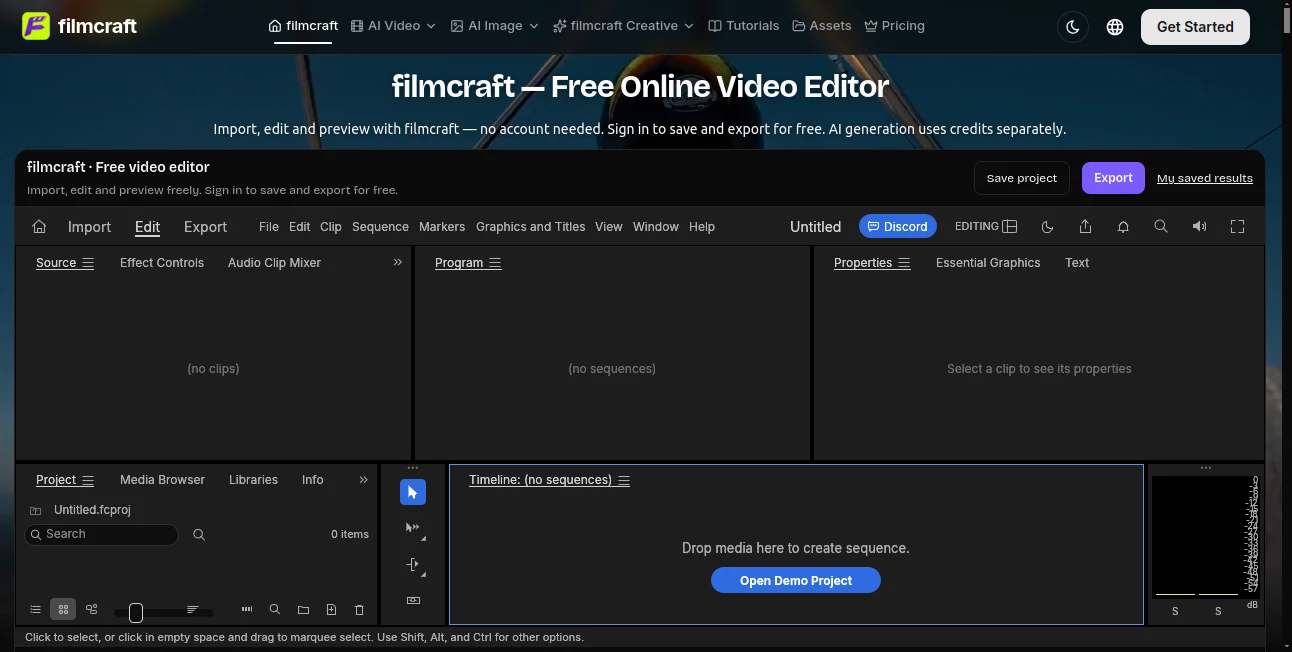Switch Project panel to Icon view

point(63,609)
